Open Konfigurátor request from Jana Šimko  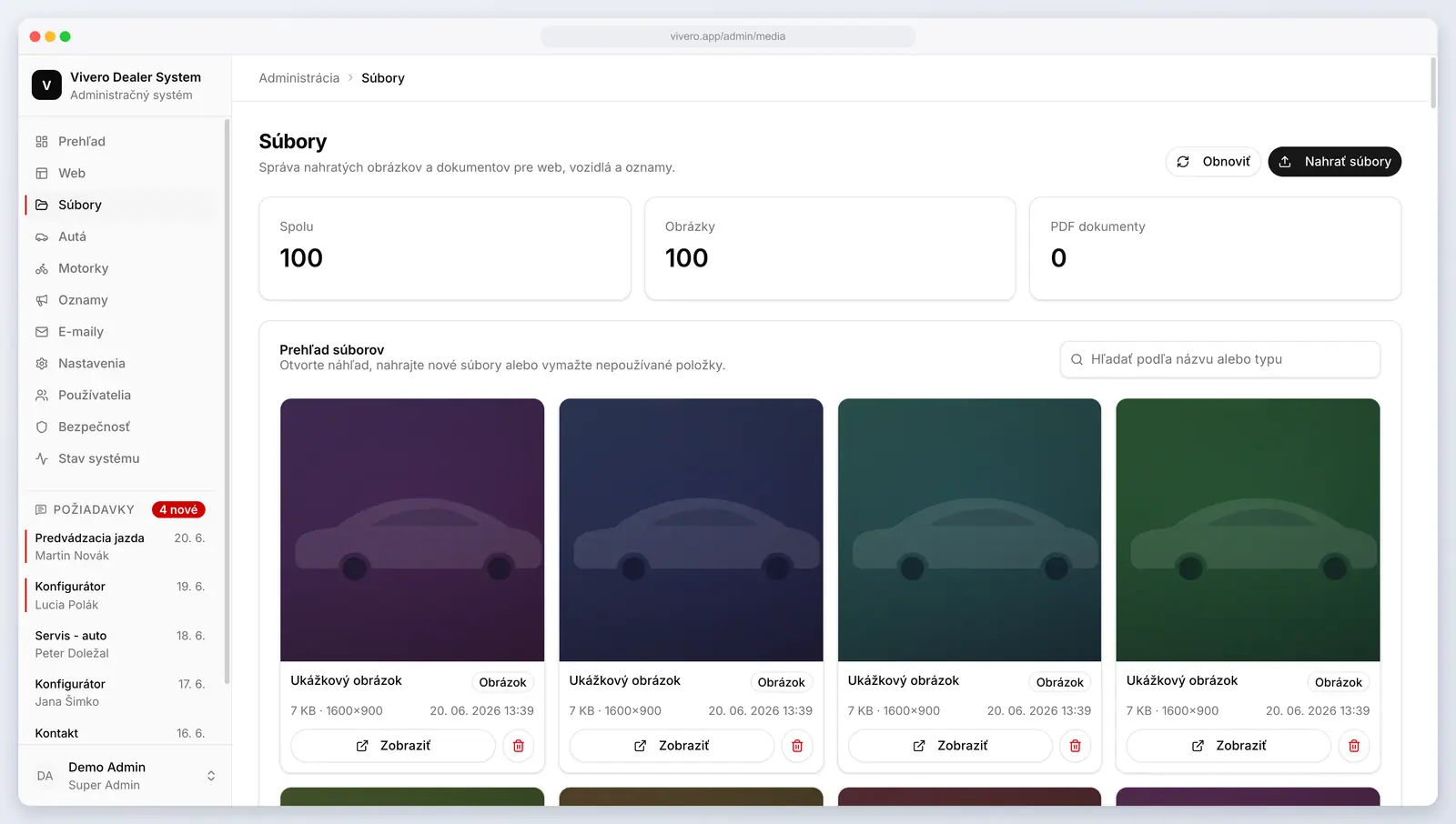coord(120,693)
